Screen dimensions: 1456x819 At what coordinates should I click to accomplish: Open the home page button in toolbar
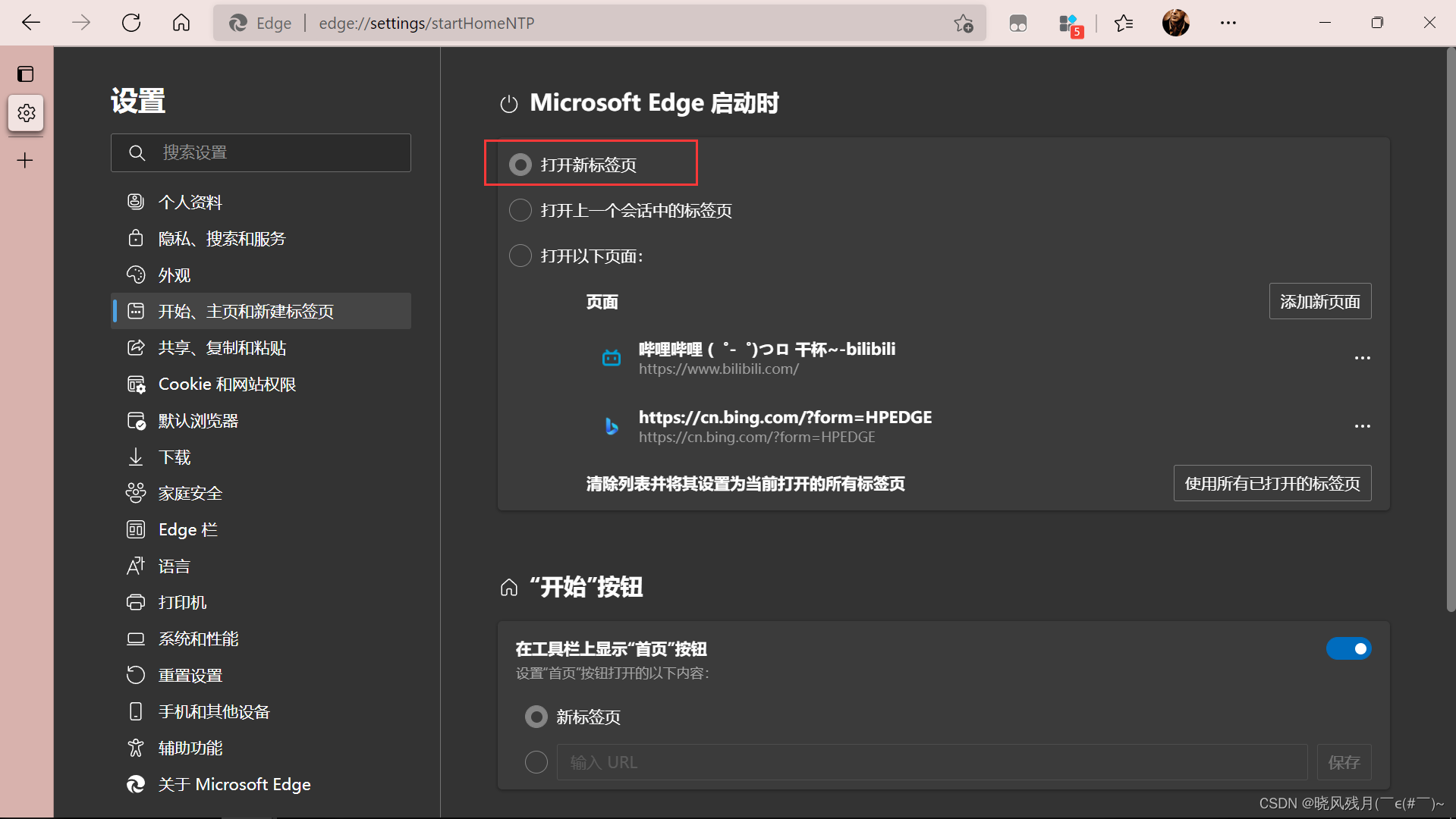pyautogui.click(x=181, y=23)
